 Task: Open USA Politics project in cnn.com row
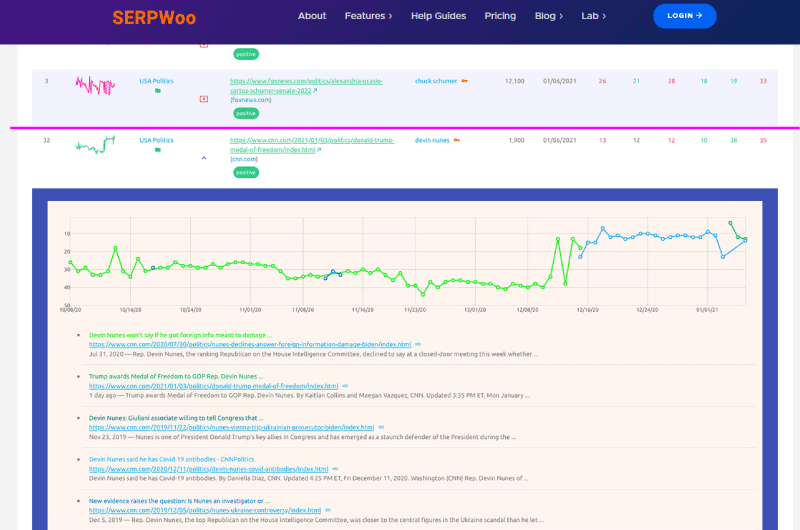156,140
